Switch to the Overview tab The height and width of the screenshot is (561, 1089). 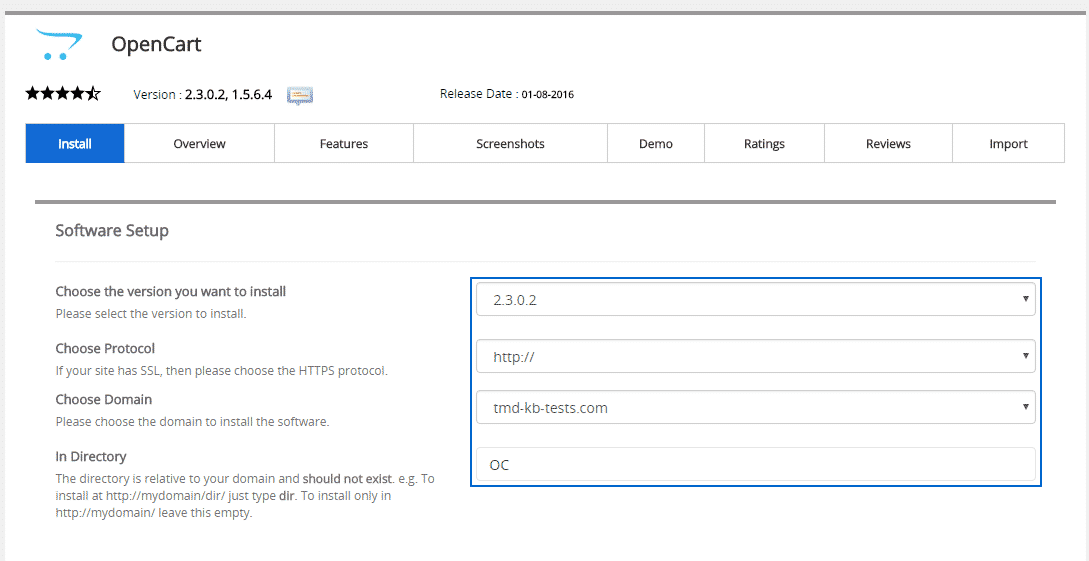pos(199,144)
